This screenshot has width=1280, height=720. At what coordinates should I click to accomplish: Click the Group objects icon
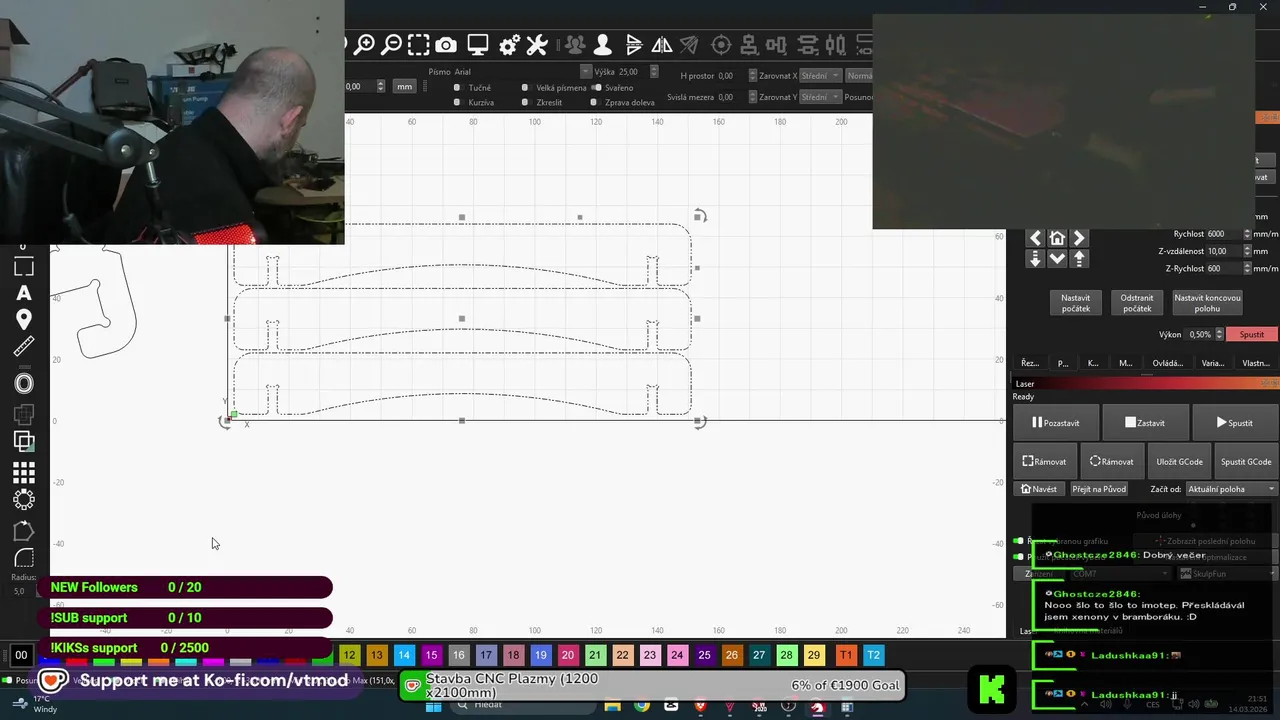(574, 45)
